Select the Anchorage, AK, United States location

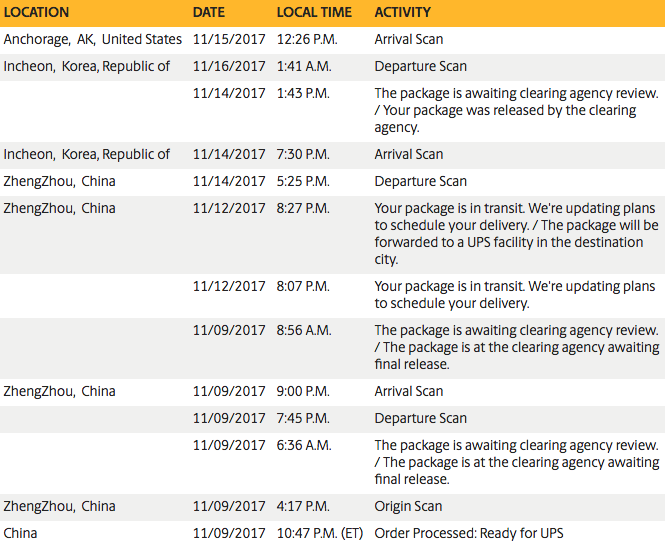pos(93,40)
